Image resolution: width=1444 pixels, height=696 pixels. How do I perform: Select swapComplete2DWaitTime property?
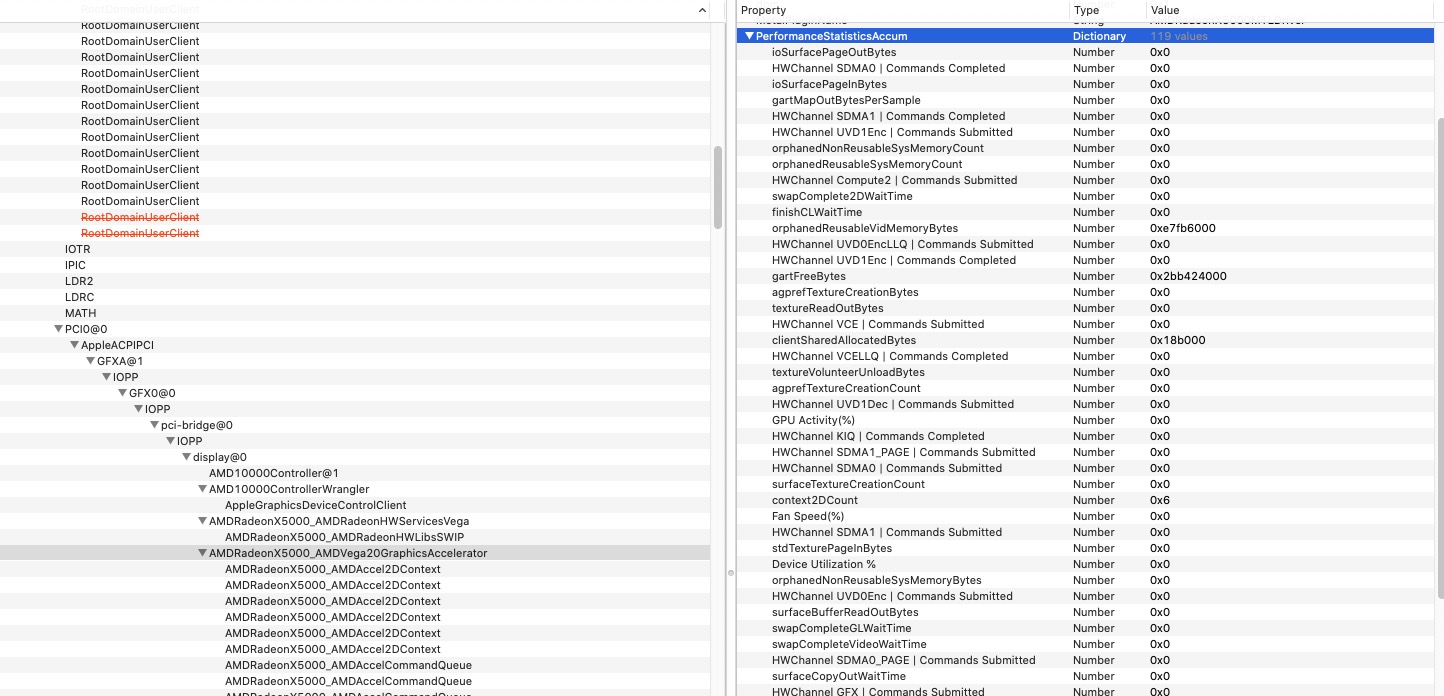(842, 196)
